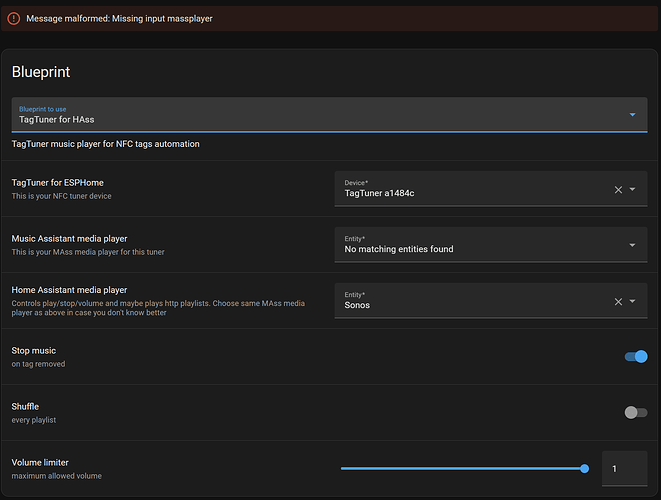Click the TagTuner for ESPHome label
The image size is (661, 500).
(x=57, y=183)
